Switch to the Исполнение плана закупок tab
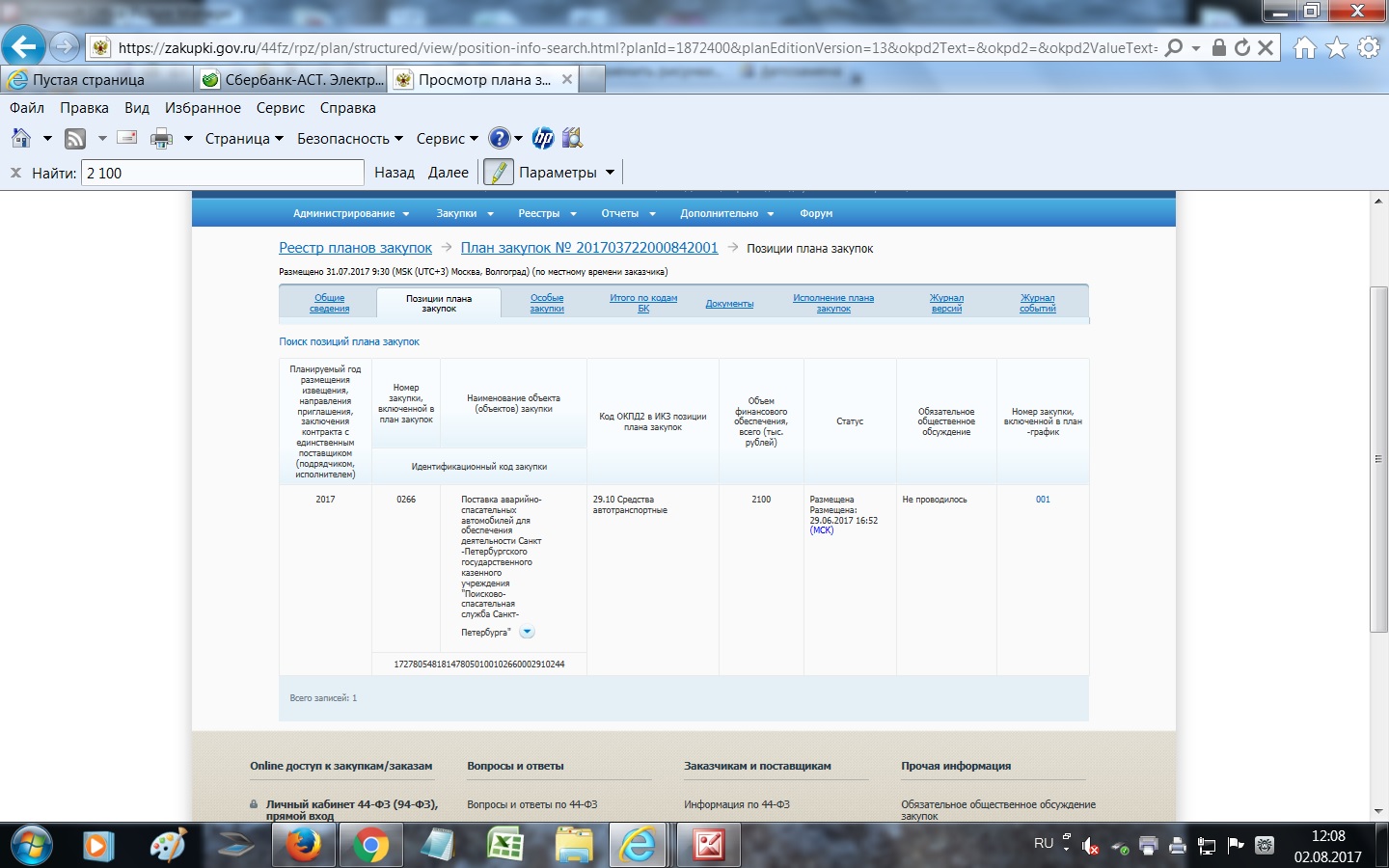This screenshot has width=1389, height=868. [833, 303]
